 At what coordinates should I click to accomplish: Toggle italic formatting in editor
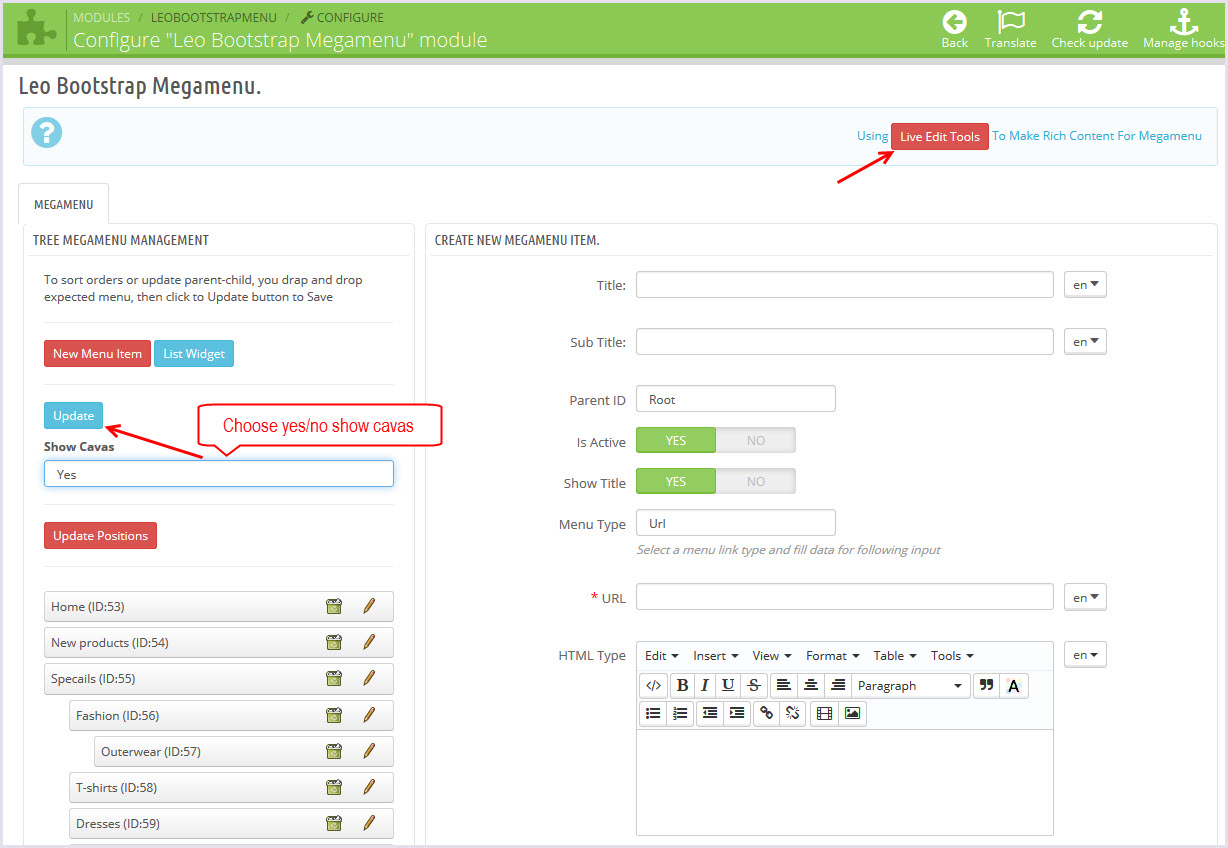(x=704, y=685)
